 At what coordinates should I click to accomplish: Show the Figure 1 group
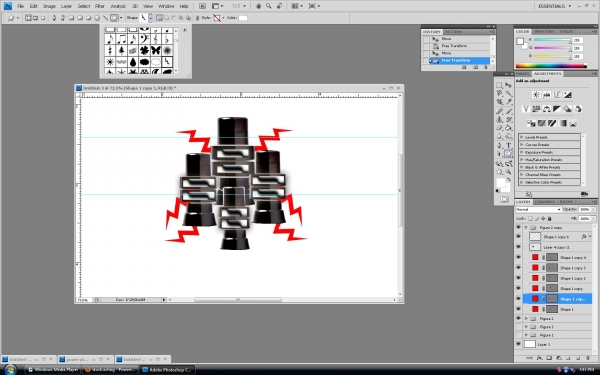point(518,335)
